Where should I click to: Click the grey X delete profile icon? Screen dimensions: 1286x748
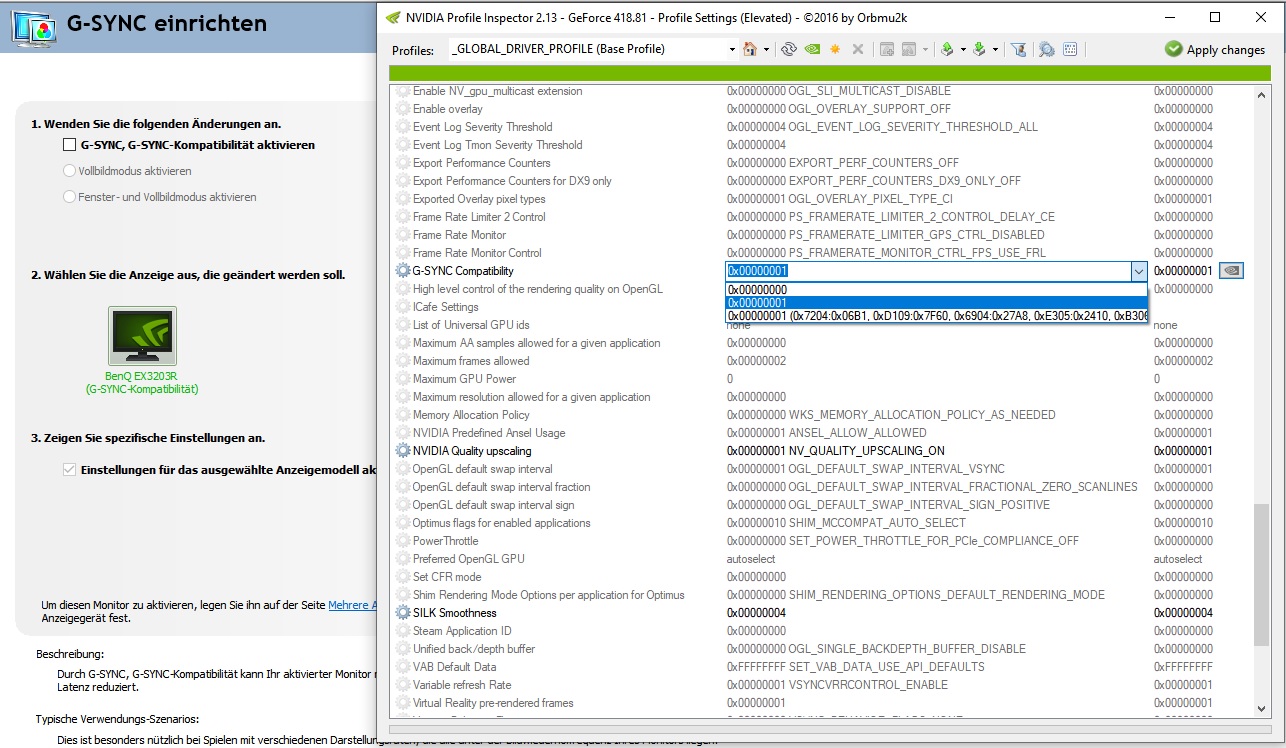858,49
